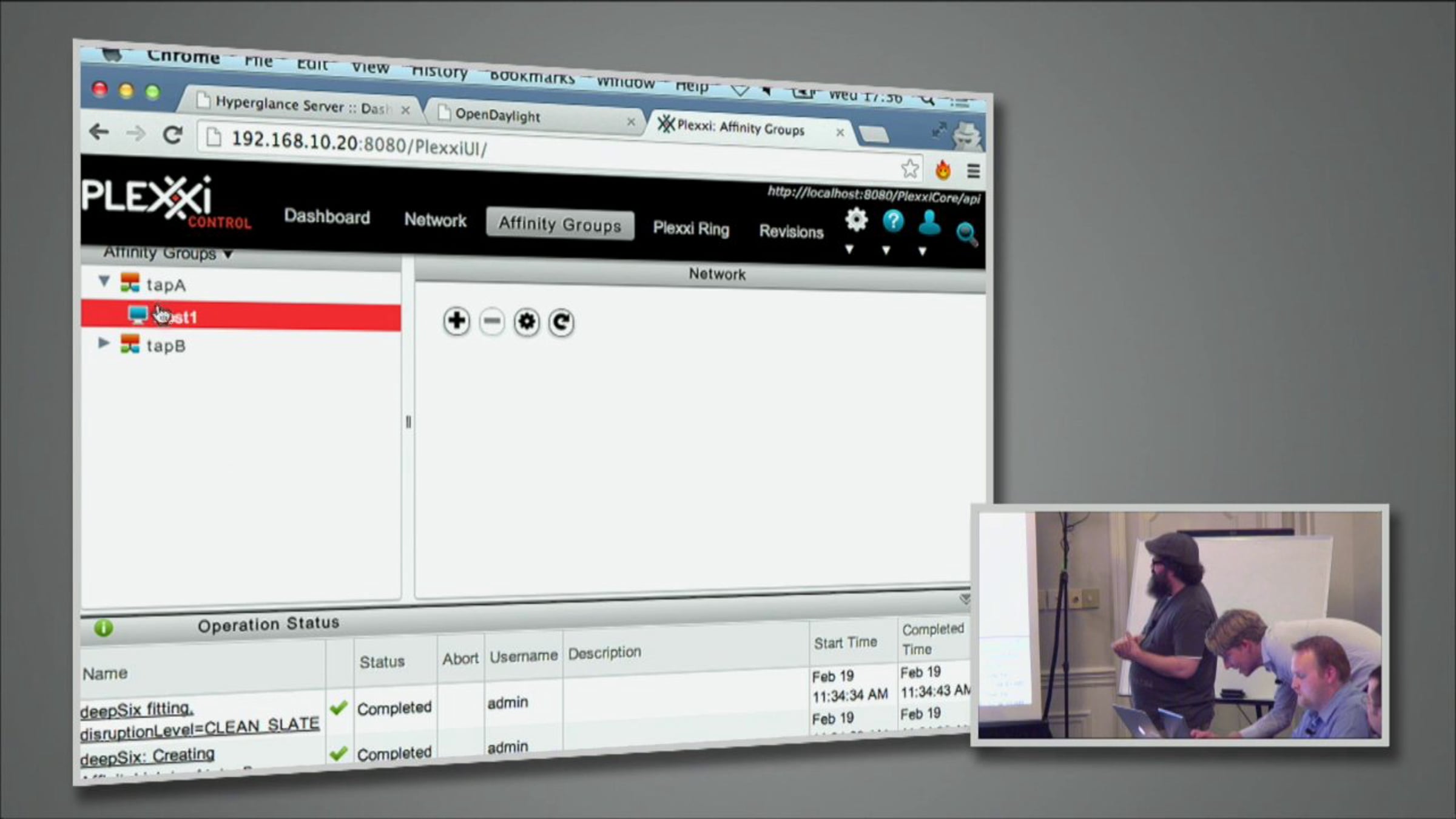Click the Plexxi Control logo
Image resolution: width=1456 pixels, height=819 pixels.
click(x=167, y=201)
